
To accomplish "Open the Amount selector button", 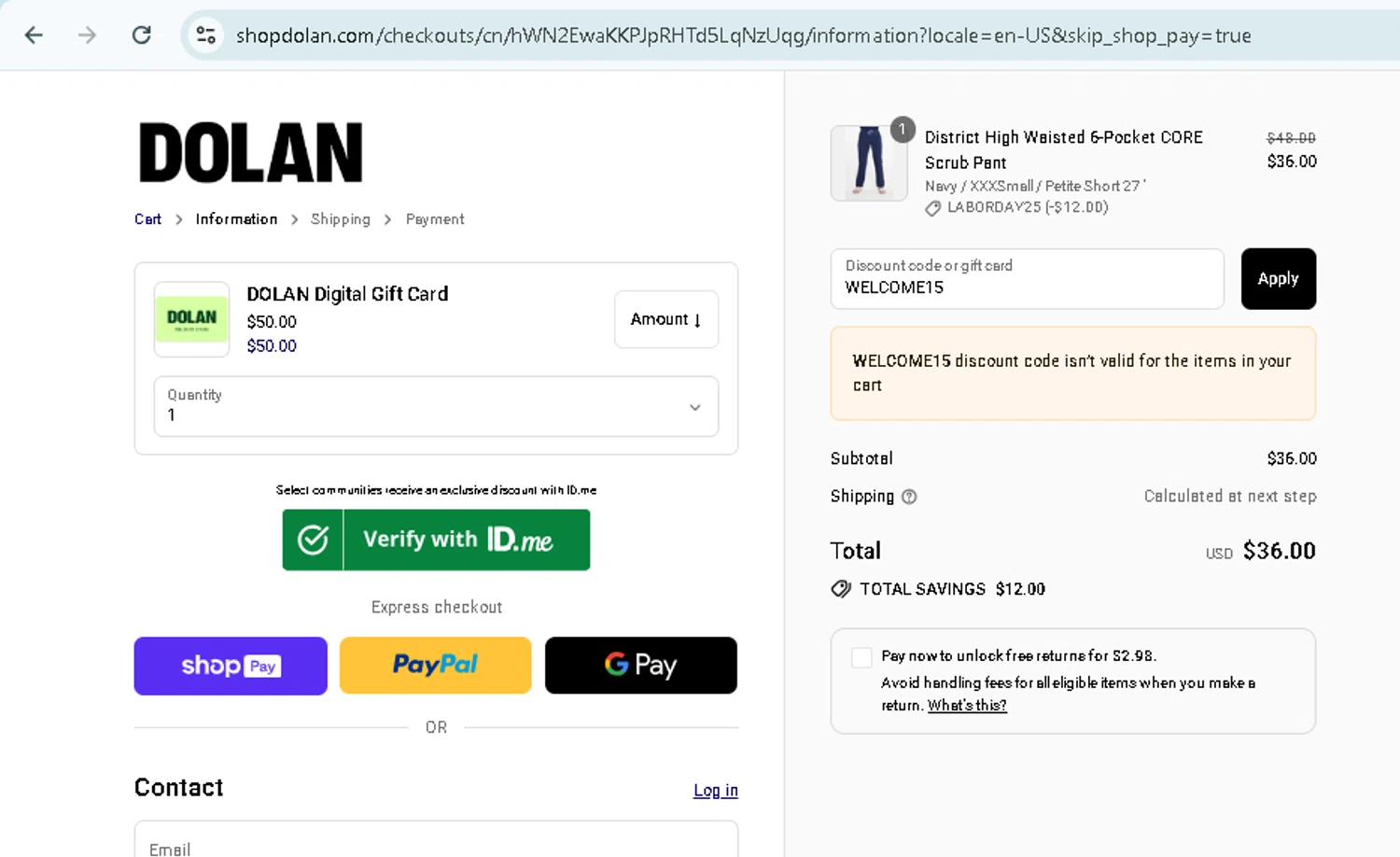I will coord(666,319).
